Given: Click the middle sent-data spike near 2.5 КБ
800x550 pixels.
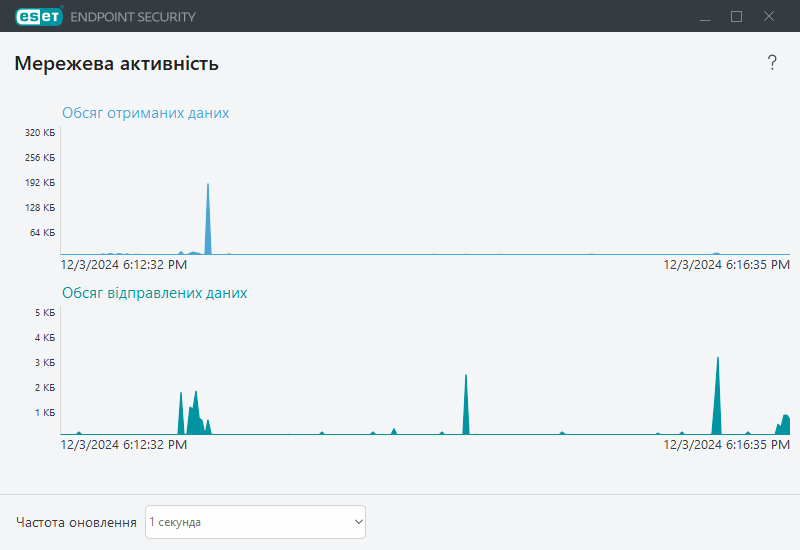Looking at the screenshot, I should pos(466,410).
